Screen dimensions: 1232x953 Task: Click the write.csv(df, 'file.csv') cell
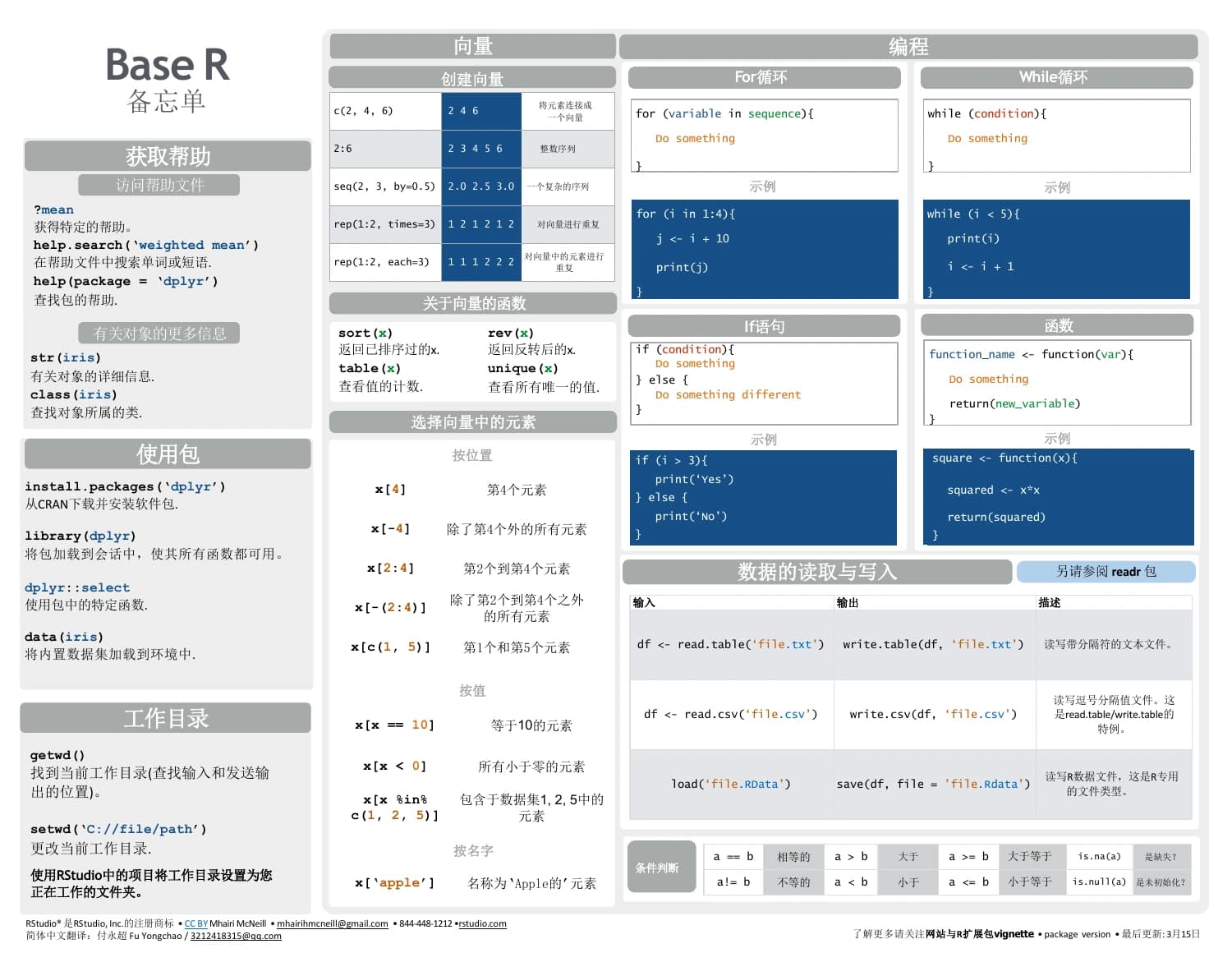934,714
